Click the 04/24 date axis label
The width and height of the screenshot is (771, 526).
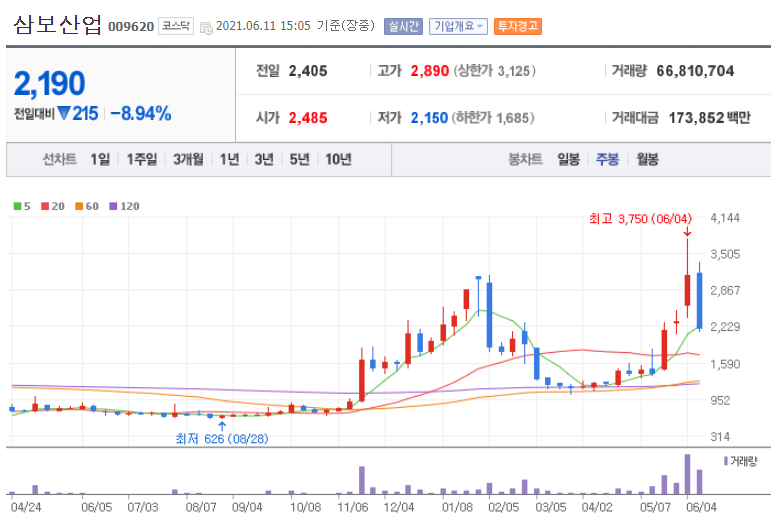[26, 507]
